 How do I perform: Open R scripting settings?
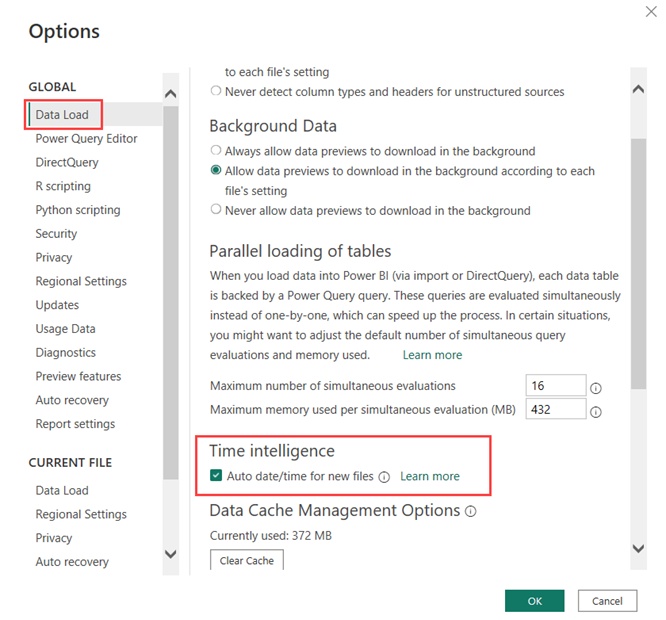coord(63,186)
